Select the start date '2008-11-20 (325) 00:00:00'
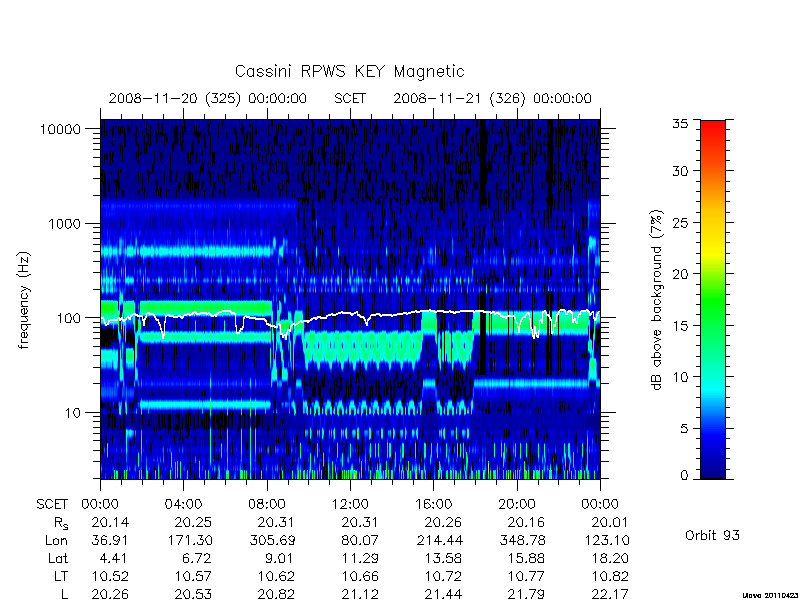This screenshot has width=800, height=600. tap(208, 98)
